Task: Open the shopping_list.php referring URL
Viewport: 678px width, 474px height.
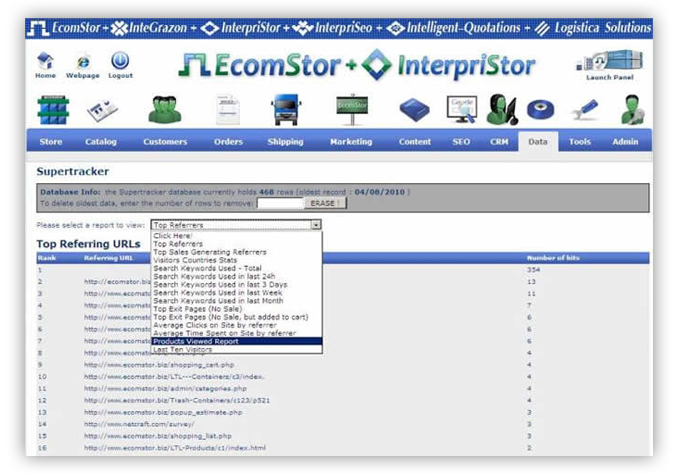Action: [x=158, y=436]
